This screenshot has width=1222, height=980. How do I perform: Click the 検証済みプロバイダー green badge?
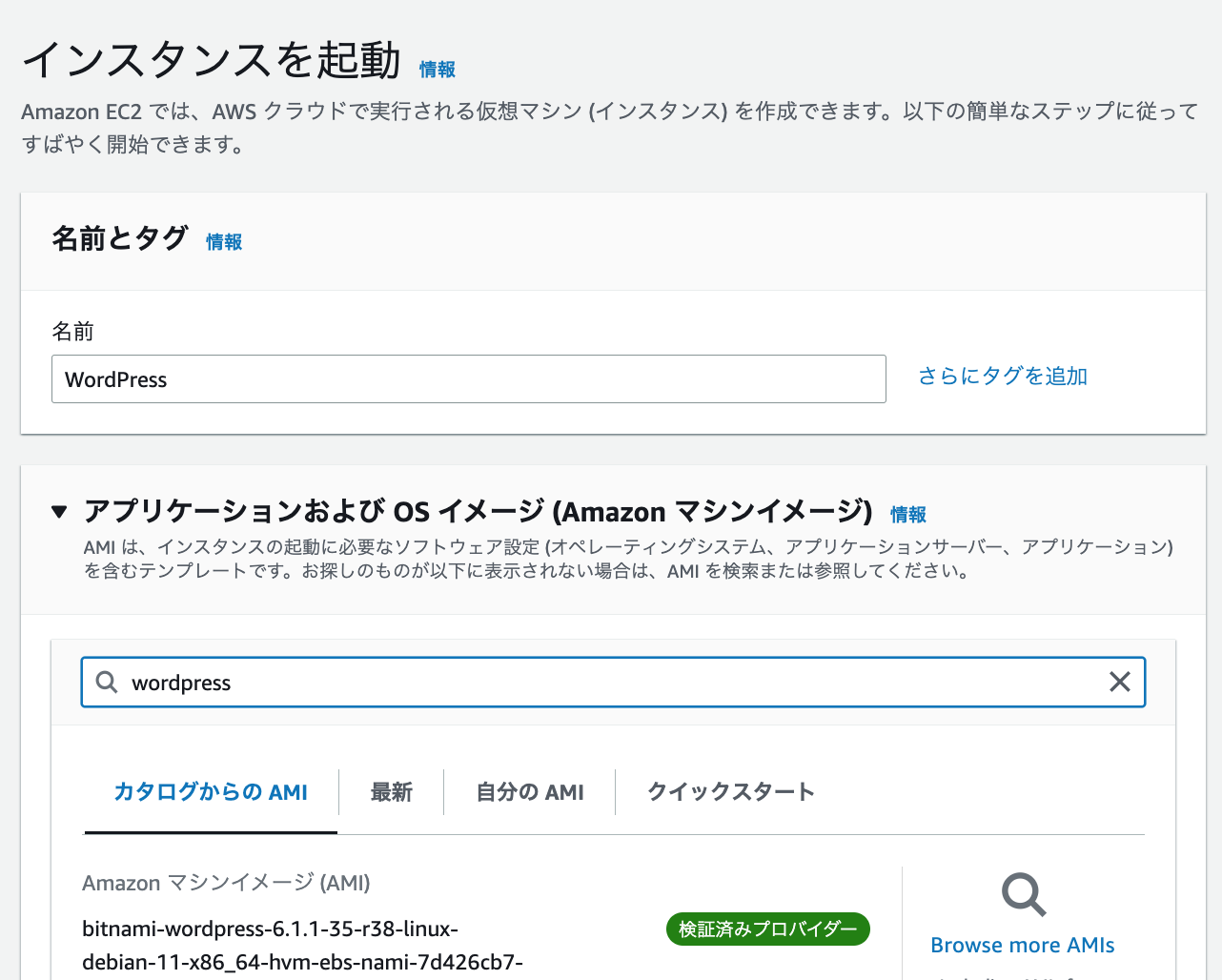coord(767,929)
